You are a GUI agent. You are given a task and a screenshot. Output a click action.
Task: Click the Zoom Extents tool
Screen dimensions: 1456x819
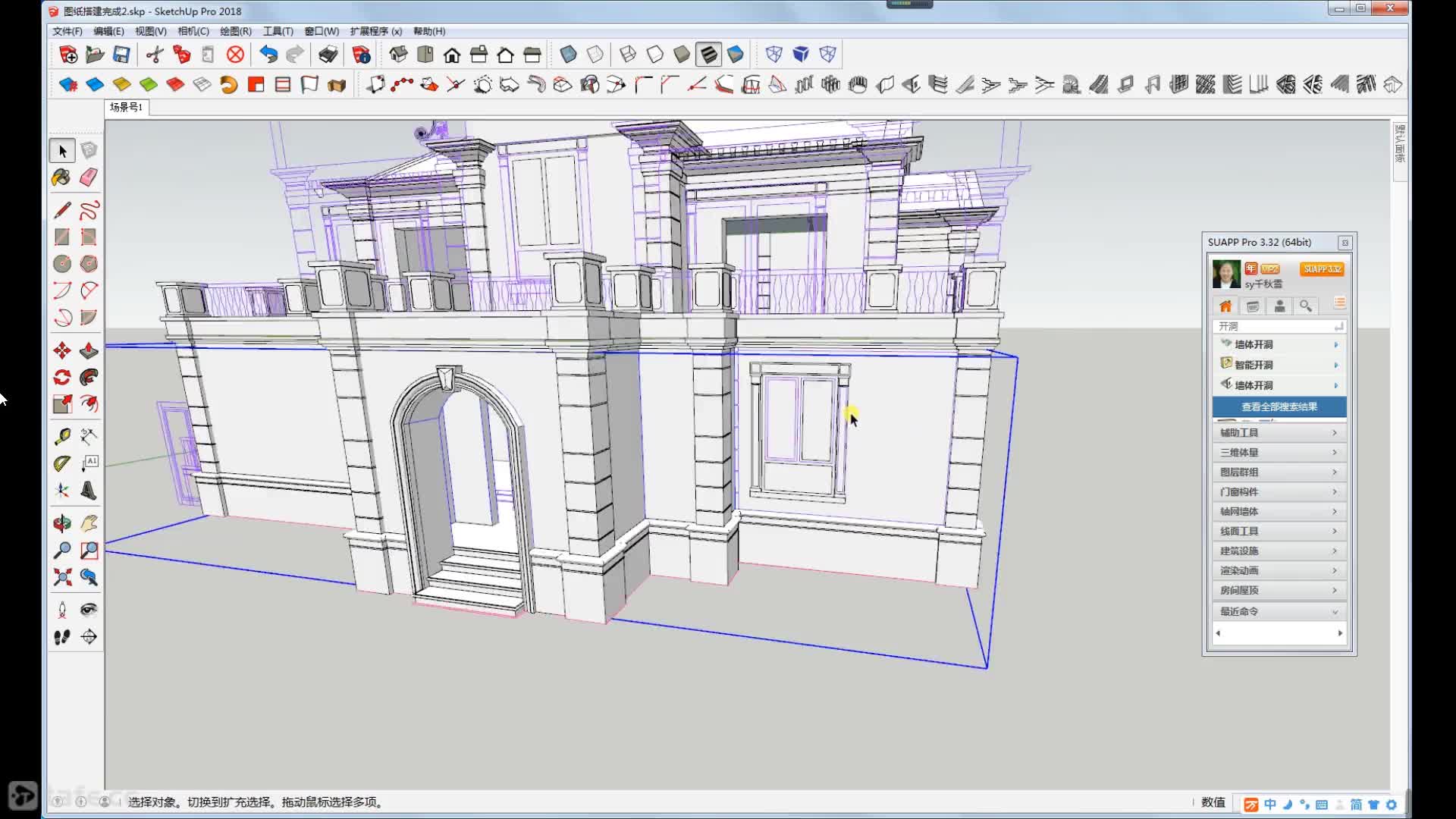tap(62, 577)
